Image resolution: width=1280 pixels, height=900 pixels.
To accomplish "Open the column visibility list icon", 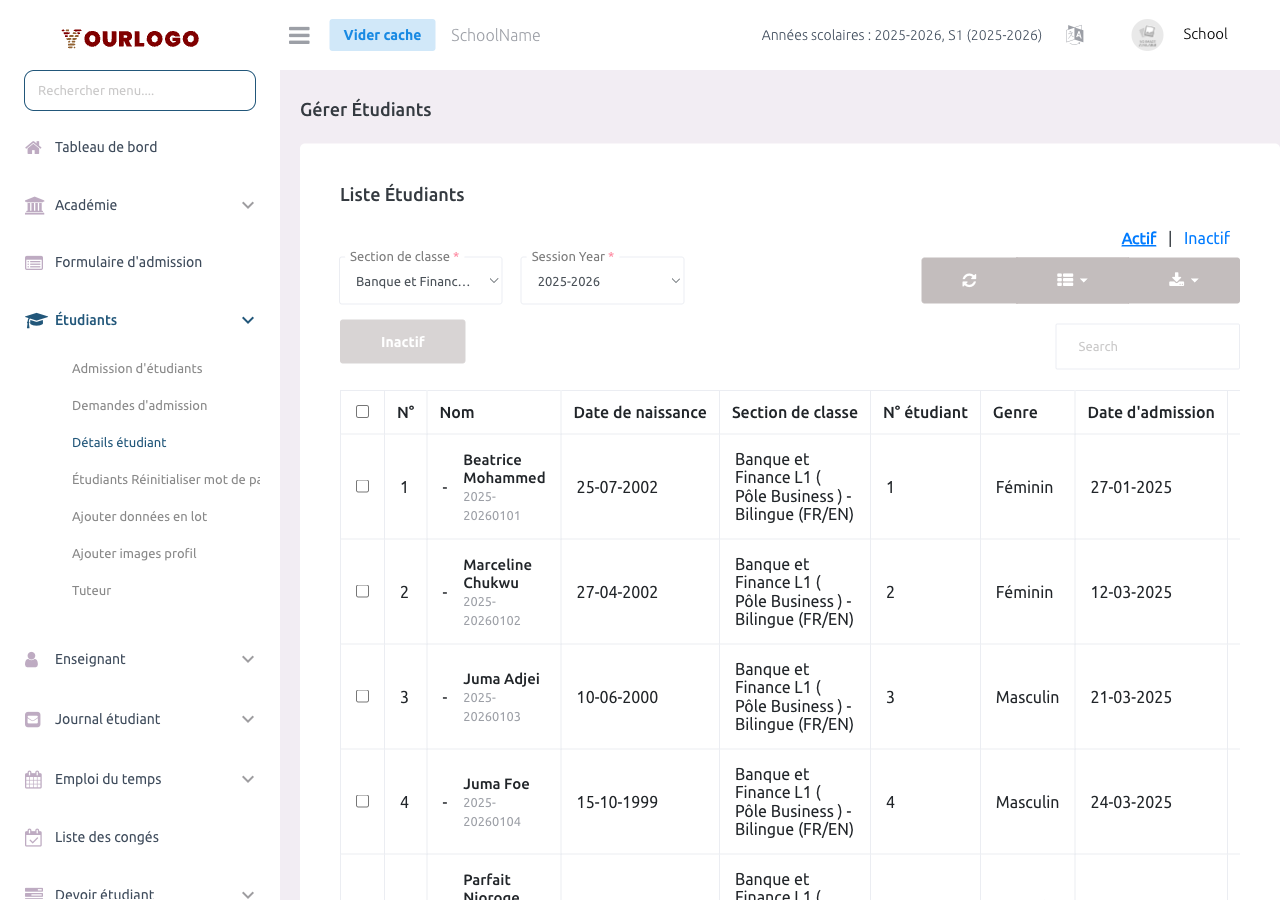I will (1071, 280).
